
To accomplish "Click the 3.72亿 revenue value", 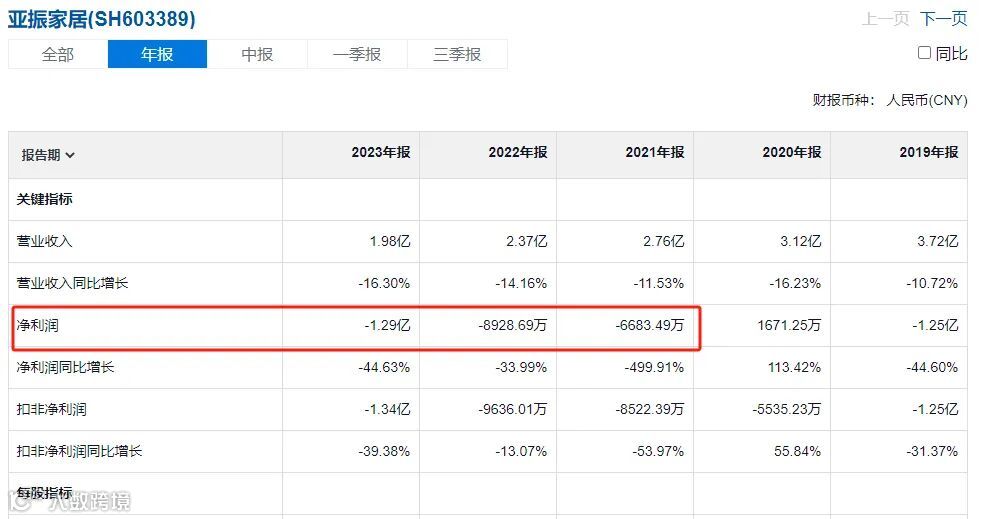I will pyautogui.click(x=937, y=241).
